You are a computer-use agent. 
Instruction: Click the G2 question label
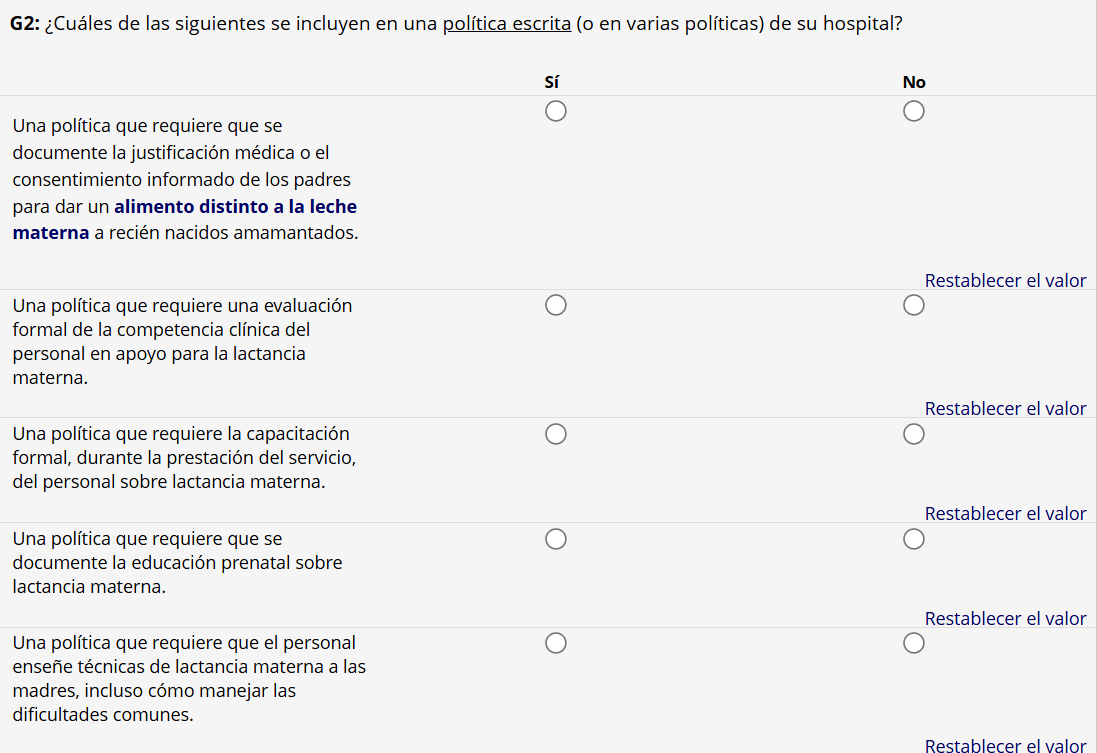pos(24,23)
